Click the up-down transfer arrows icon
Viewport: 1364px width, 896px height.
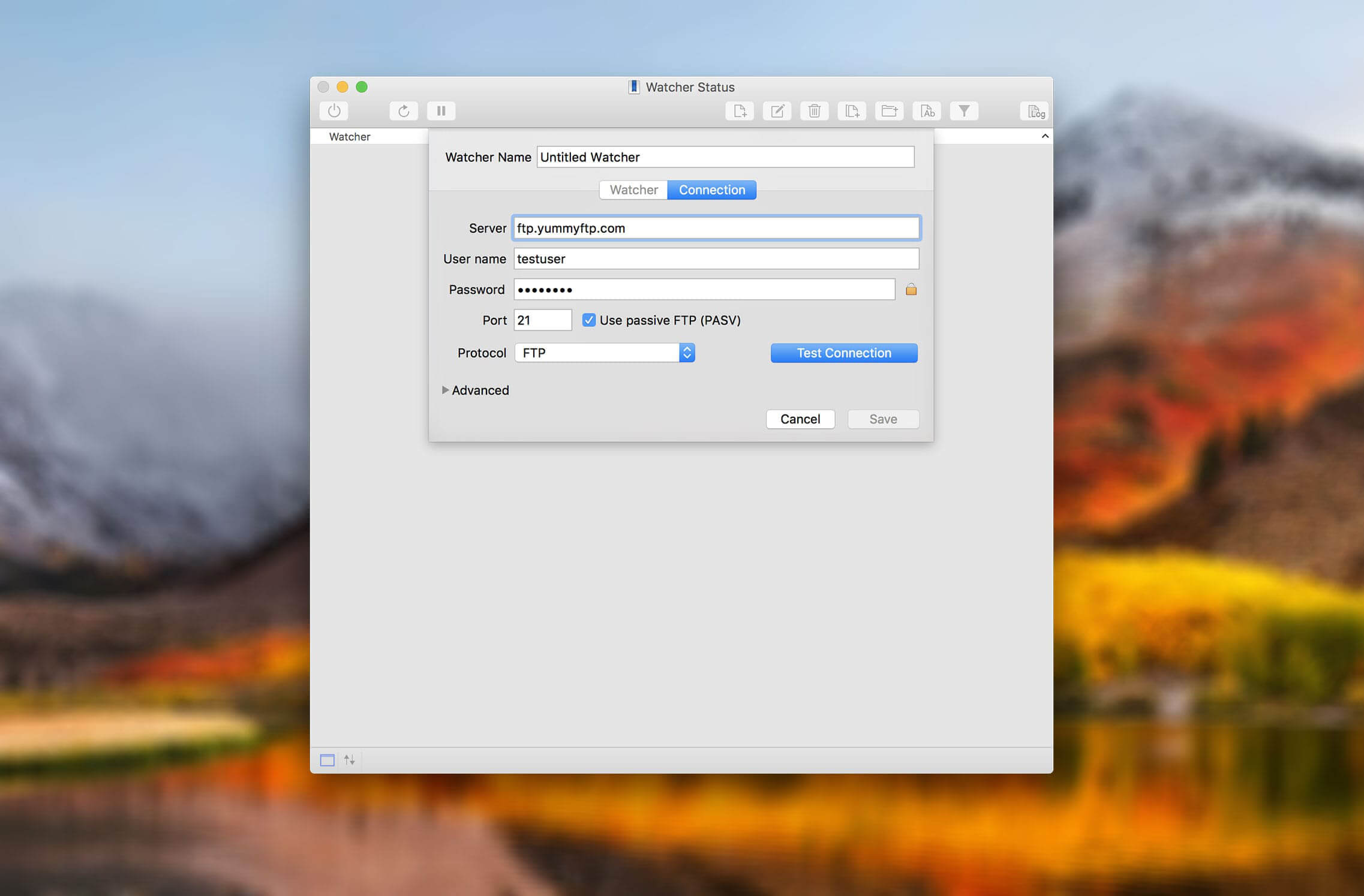click(350, 760)
